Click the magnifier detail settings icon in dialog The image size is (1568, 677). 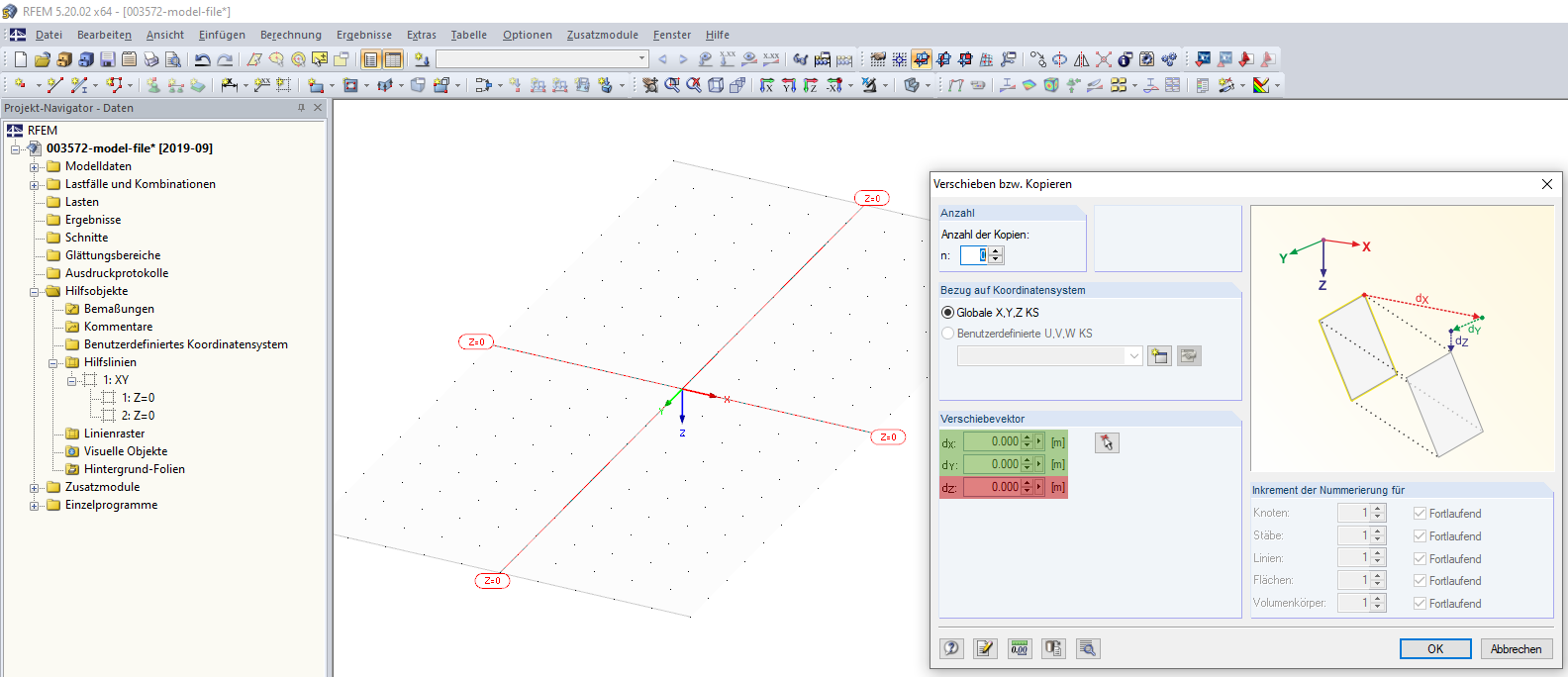click(1088, 648)
